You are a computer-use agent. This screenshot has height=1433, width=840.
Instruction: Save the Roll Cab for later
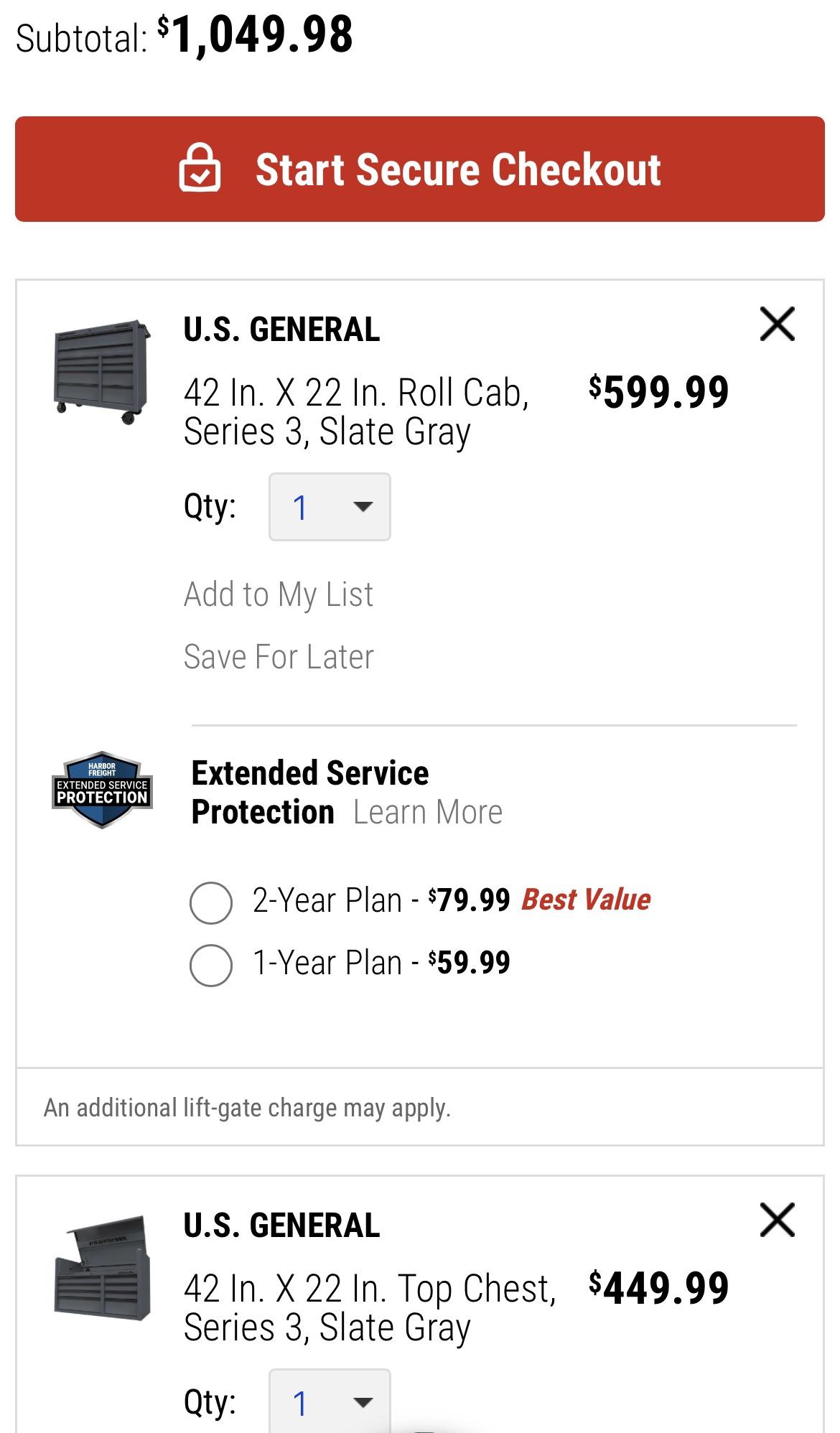point(279,655)
